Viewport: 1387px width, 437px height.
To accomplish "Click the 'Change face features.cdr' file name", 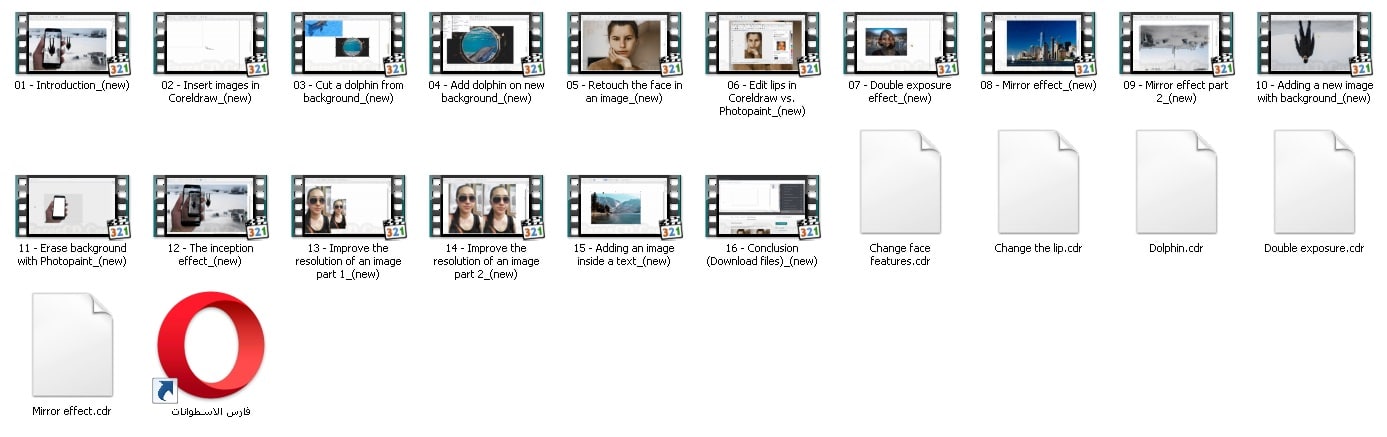I will [x=900, y=255].
